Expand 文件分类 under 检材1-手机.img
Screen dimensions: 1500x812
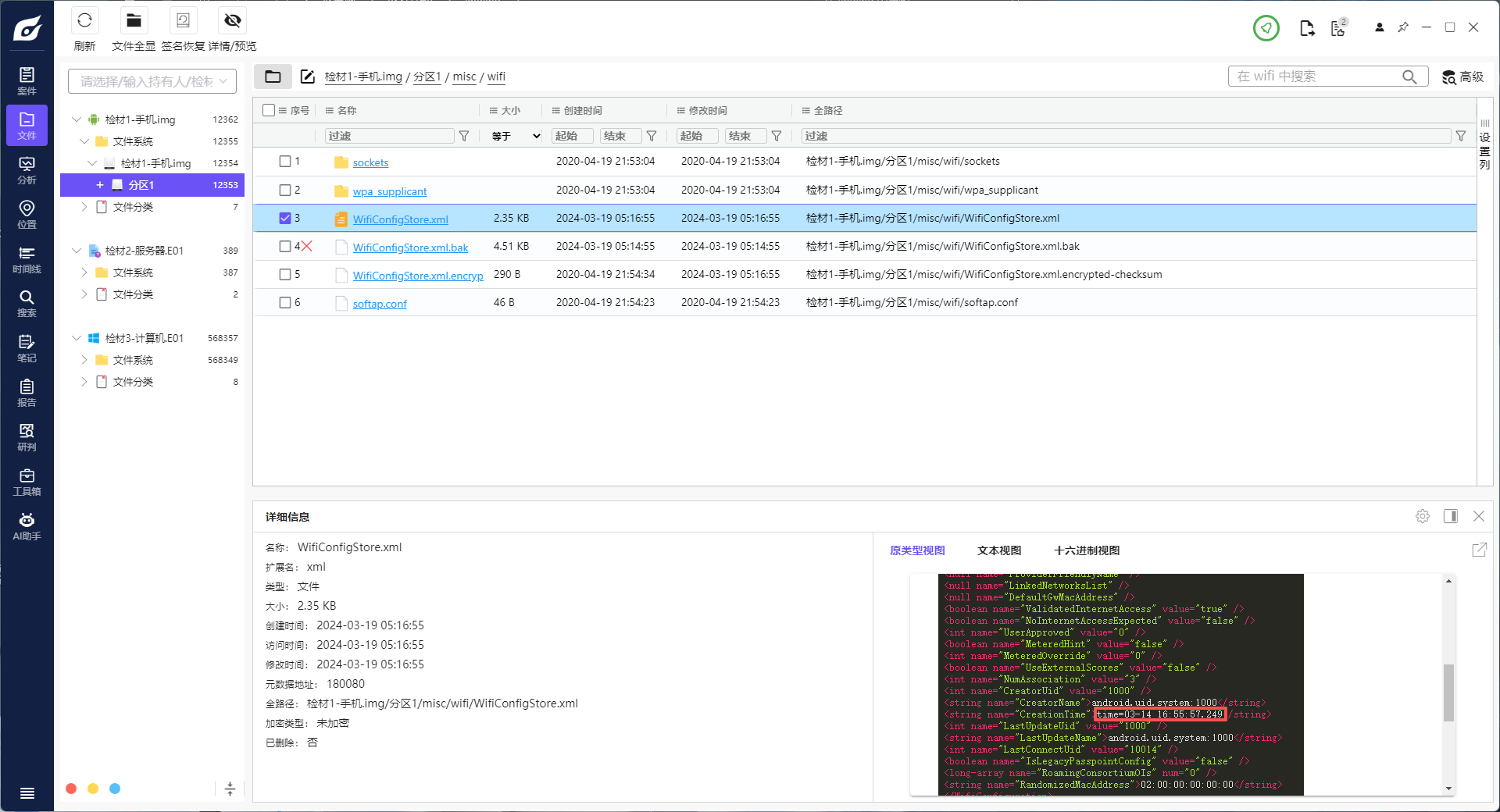tap(84, 207)
